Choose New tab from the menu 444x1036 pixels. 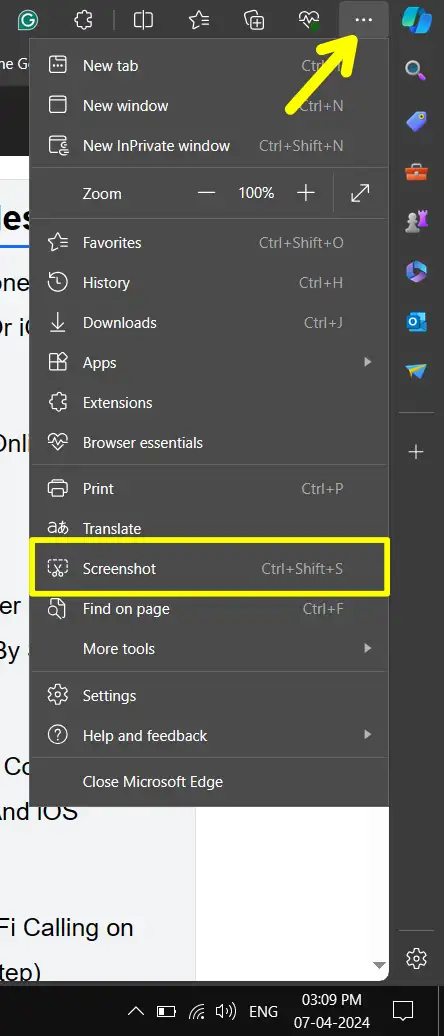click(209, 65)
